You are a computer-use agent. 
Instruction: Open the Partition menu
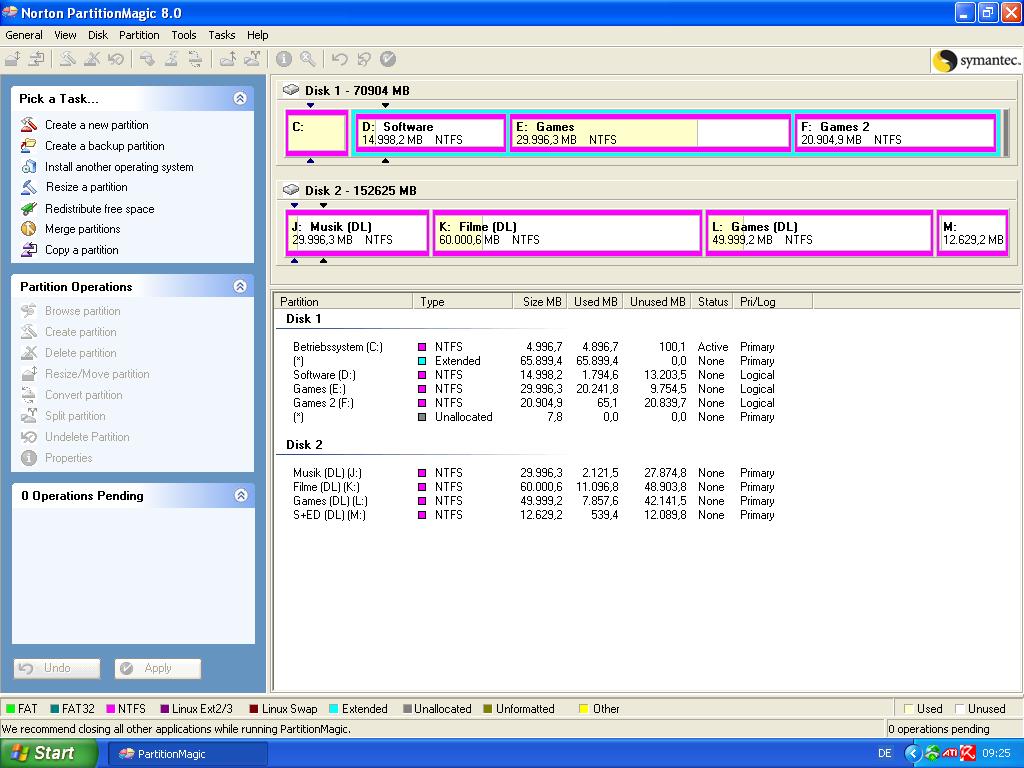[x=139, y=35]
